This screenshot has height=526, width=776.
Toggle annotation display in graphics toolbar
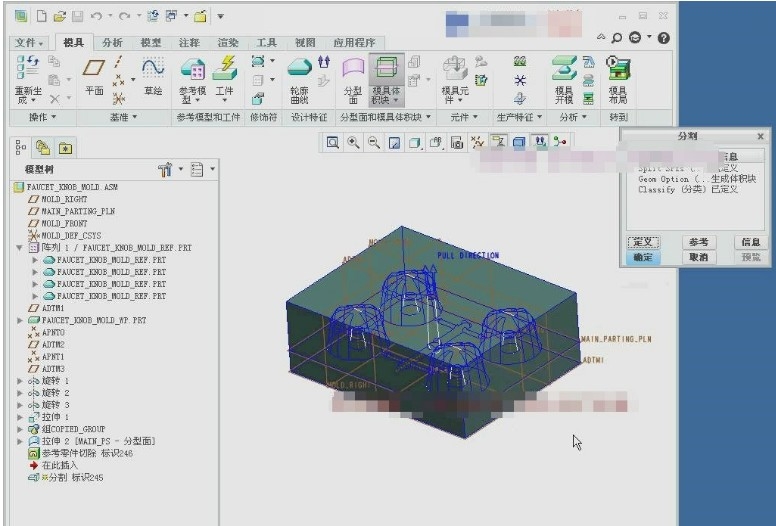(x=498, y=143)
